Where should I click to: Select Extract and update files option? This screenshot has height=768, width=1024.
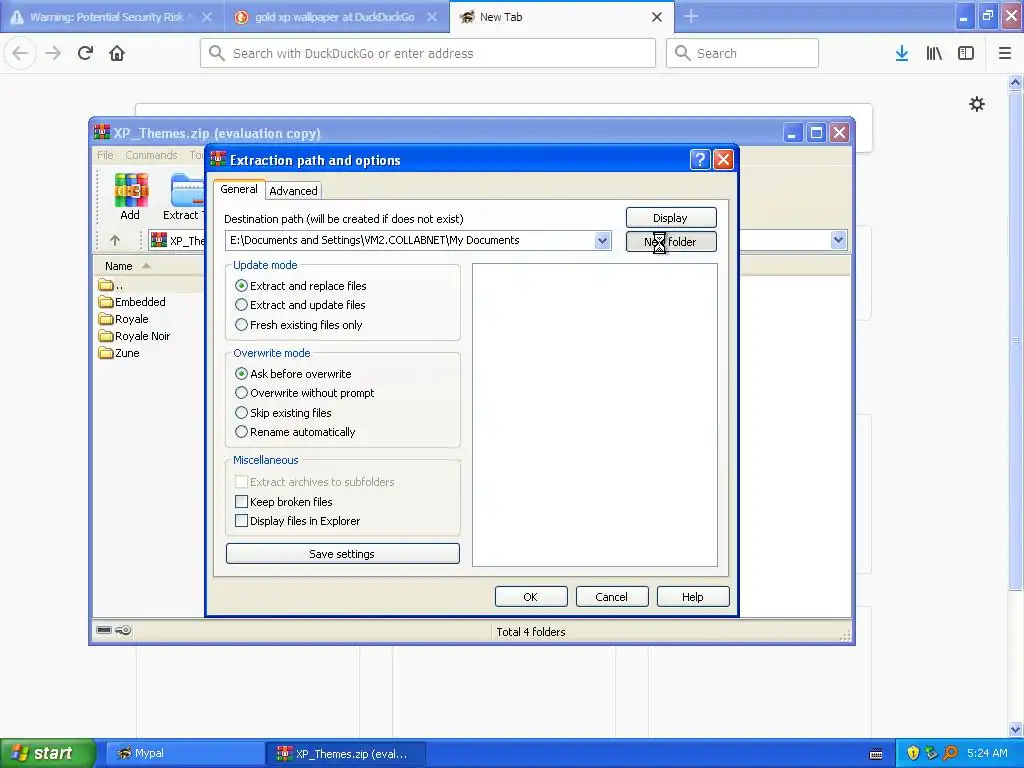click(x=300, y=305)
